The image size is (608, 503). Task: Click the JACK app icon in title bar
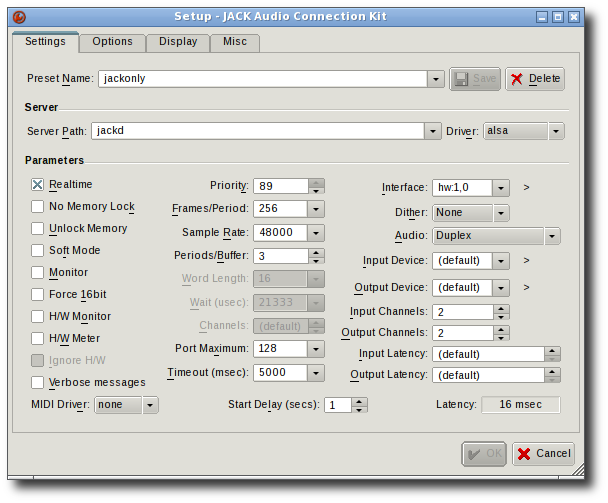[21, 17]
